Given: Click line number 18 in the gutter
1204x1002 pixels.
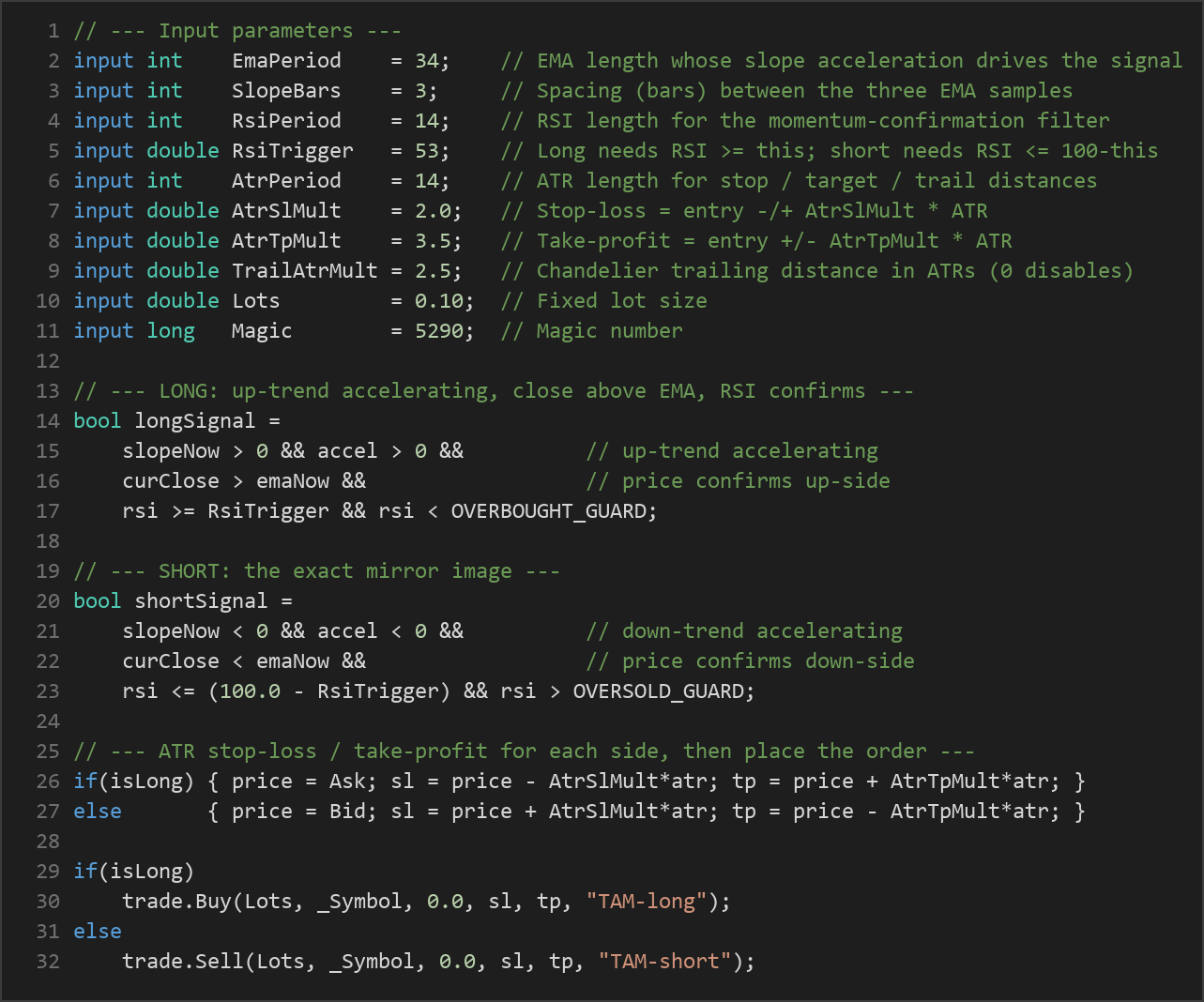Looking at the screenshot, I should [x=48, y=541].
